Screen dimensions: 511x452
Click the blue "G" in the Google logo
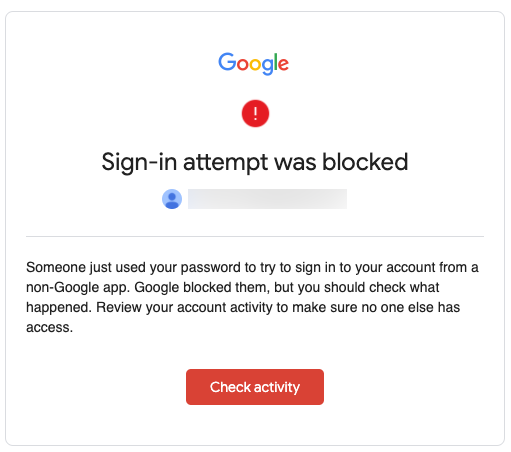[x=227, y=62]
